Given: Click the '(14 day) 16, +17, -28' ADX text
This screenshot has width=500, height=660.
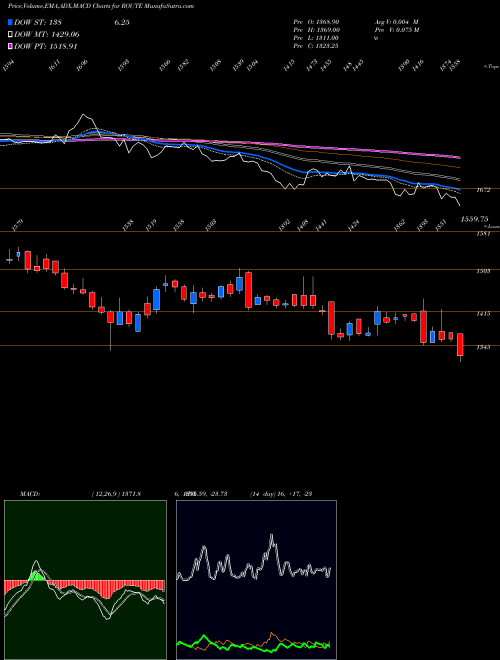Looking at the screenshot, I should point(281,494).
